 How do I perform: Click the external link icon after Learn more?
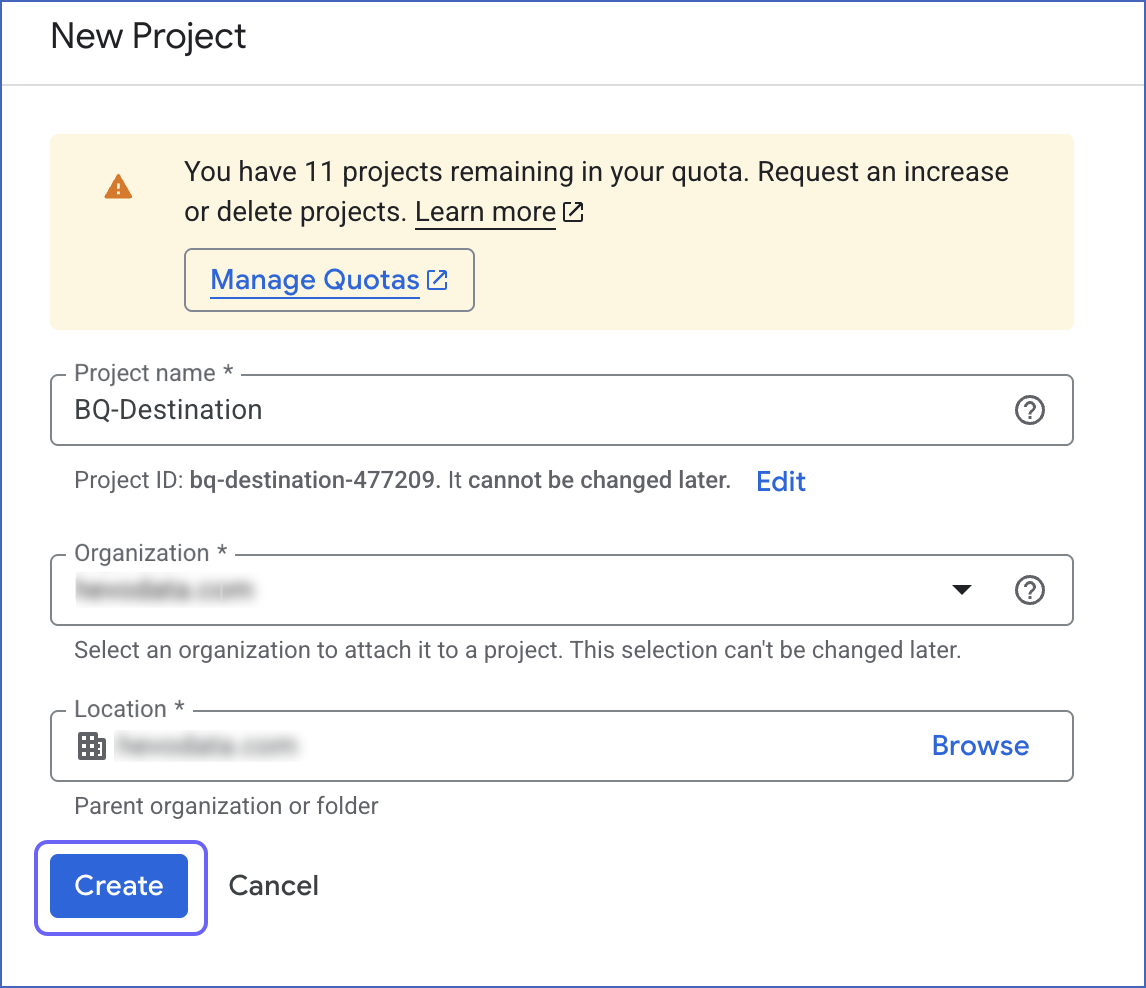click(x=573, y=212)
